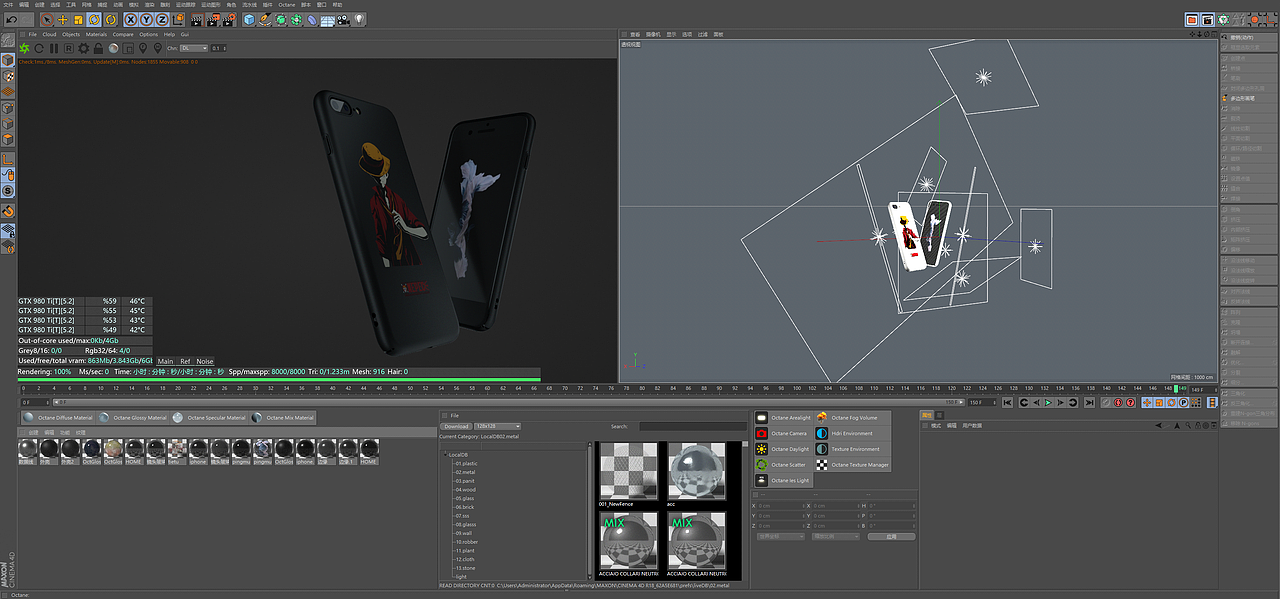The width and height of the screenshot is (1280, 599).
Task: Add an Hdri Environment
Action: click(x=851, y=433)
